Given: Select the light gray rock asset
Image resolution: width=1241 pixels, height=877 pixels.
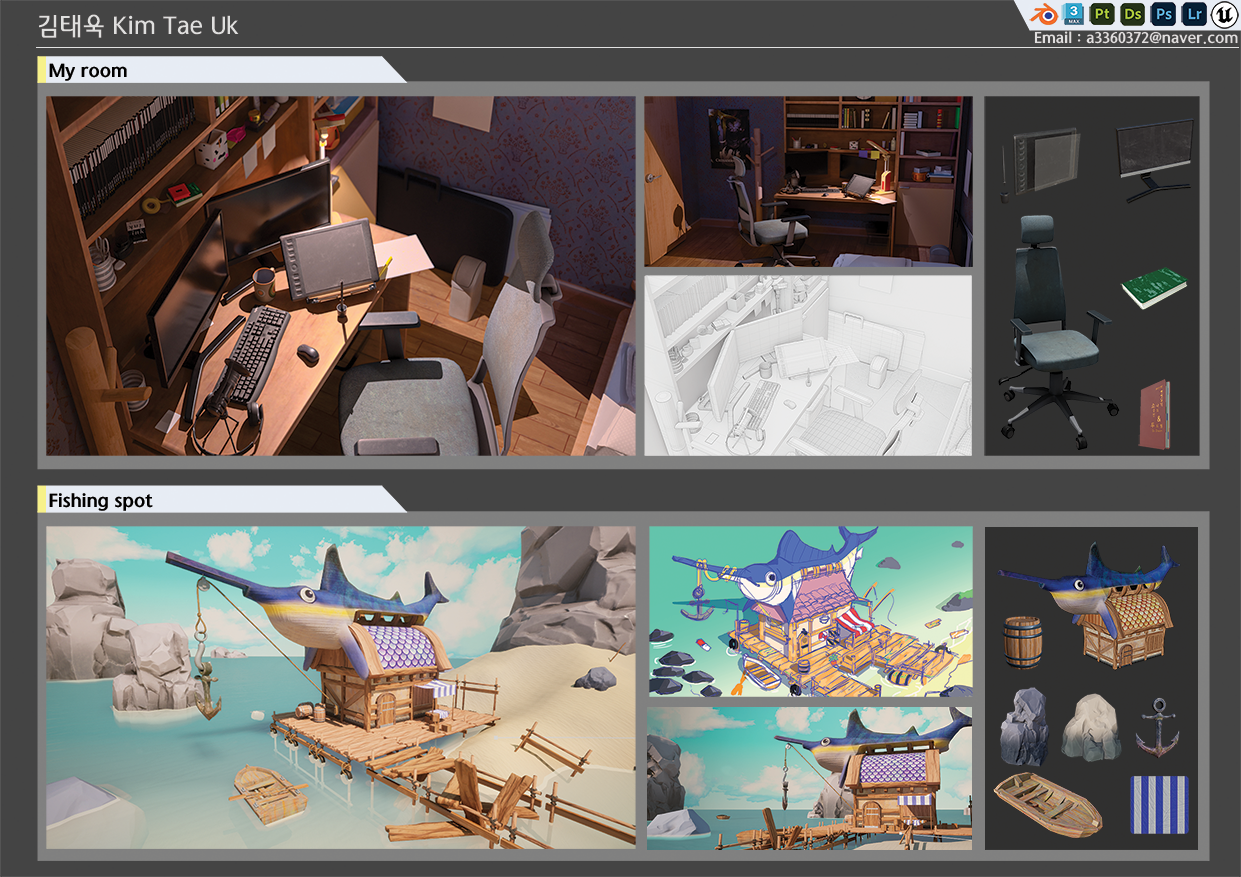Looking at the screenshot, I should click(1090, 727).
